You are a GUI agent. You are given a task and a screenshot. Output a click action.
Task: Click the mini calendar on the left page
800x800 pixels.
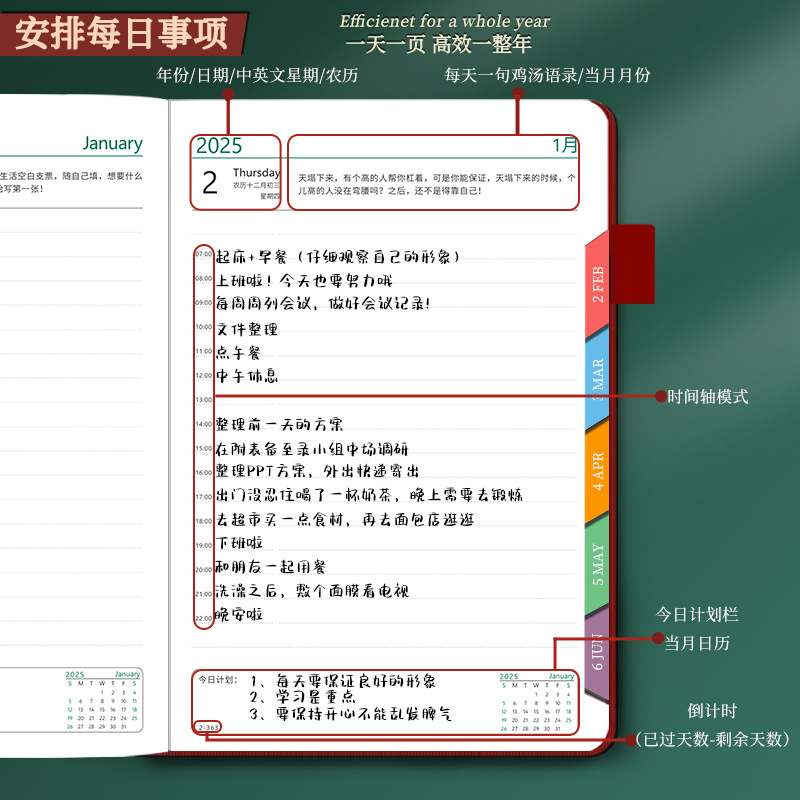pyautogui.click(x=103, y=701)
